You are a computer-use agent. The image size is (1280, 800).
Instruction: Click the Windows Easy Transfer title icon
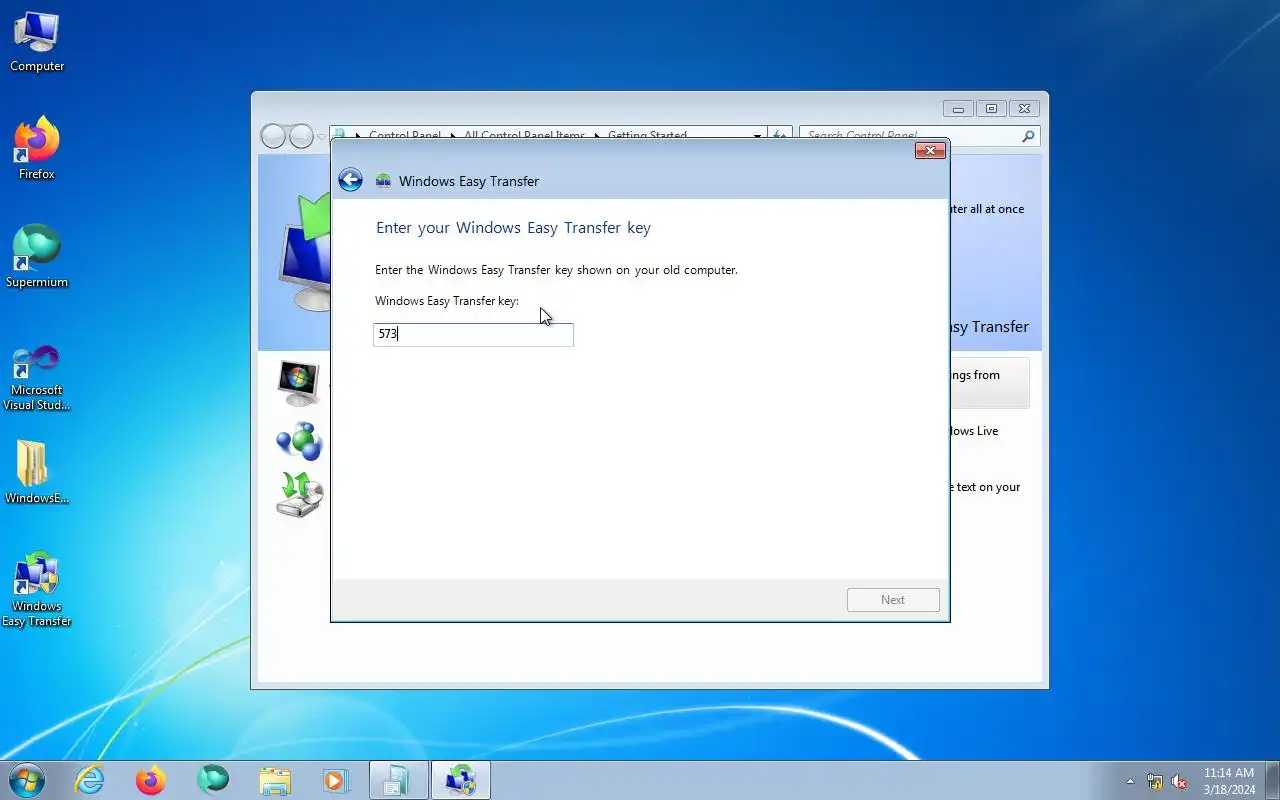pyautogui.click(x=383, y=181)
